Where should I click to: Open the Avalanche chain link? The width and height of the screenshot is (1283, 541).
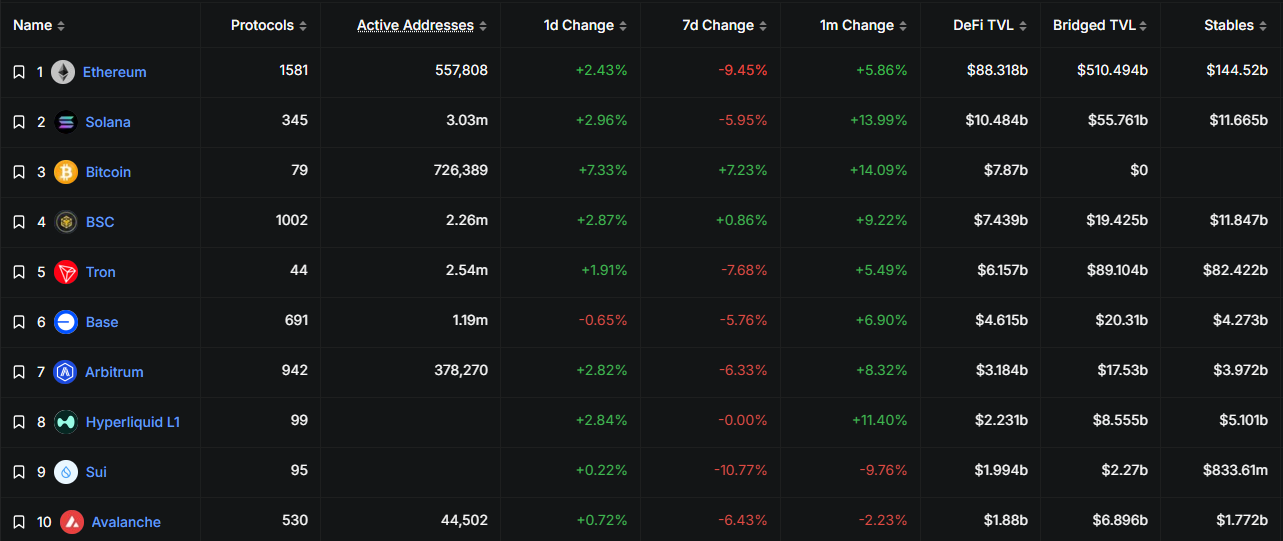coord(126,522)
